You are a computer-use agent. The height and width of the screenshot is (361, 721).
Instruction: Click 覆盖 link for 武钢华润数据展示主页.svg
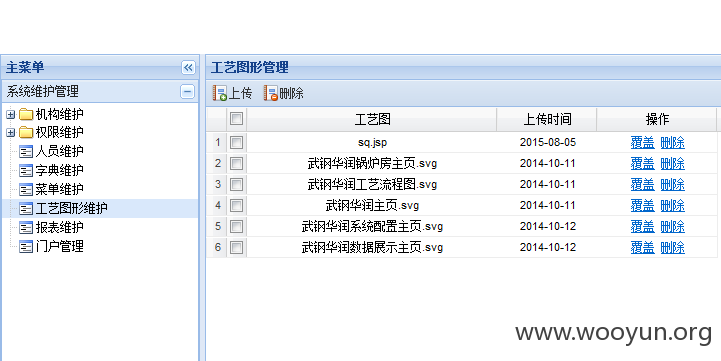tap(642, 247)
